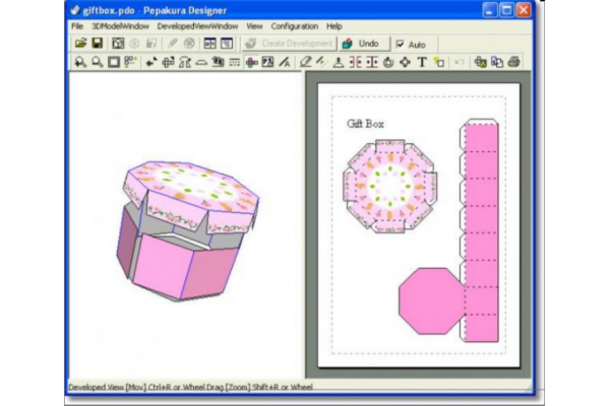
Task: Select the Text (T) tool
Action: 422,62
